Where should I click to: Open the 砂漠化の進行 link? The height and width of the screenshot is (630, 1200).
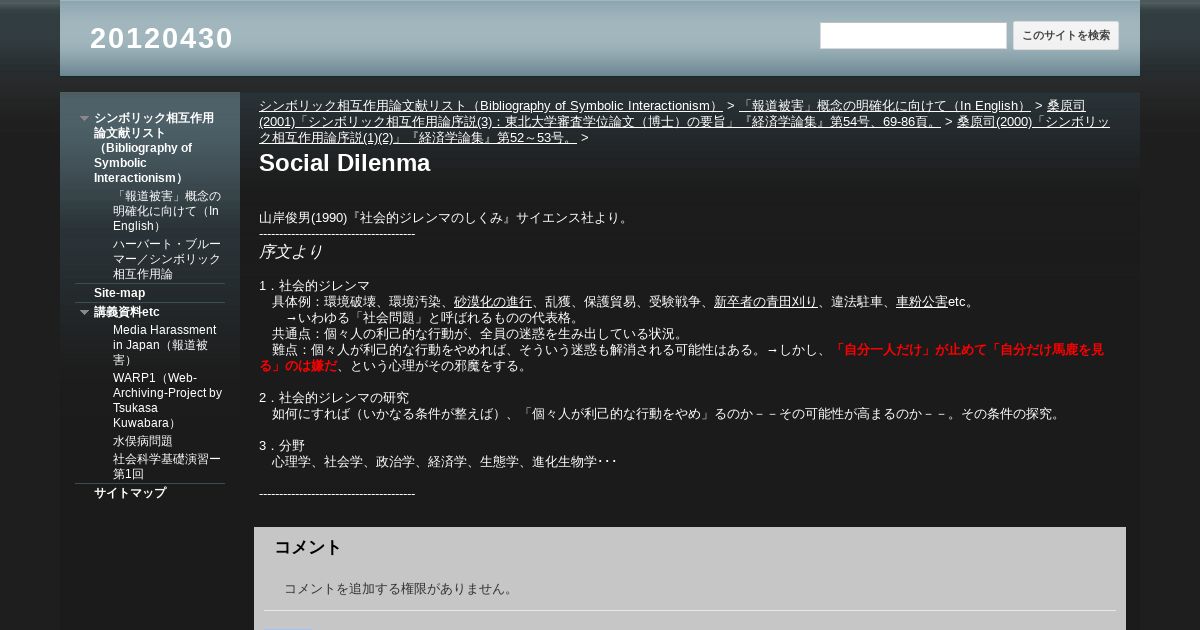[x=493, y=302]
